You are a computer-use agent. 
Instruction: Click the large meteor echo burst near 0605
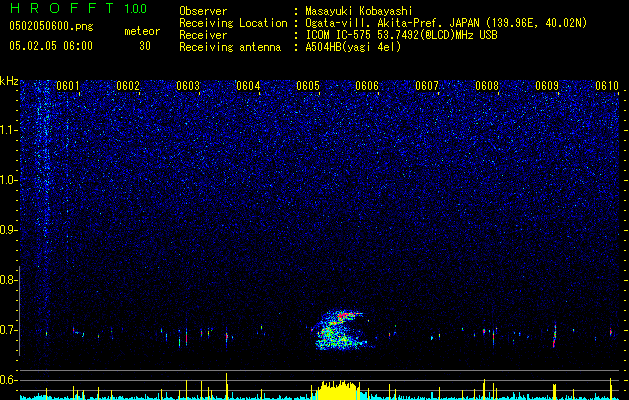[342, 329]
